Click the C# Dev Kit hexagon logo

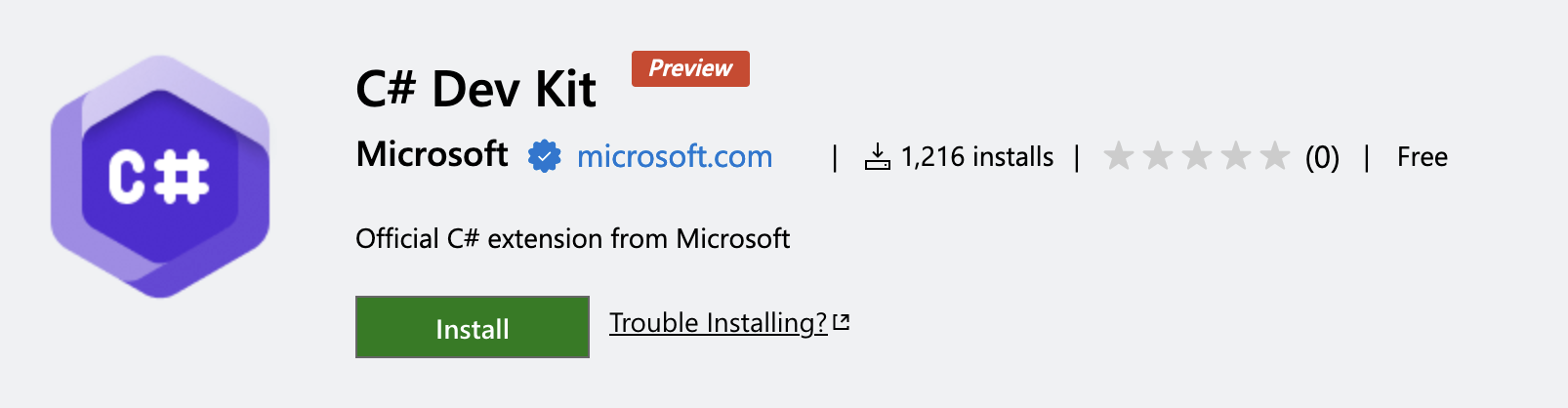(x=160, y=177)
